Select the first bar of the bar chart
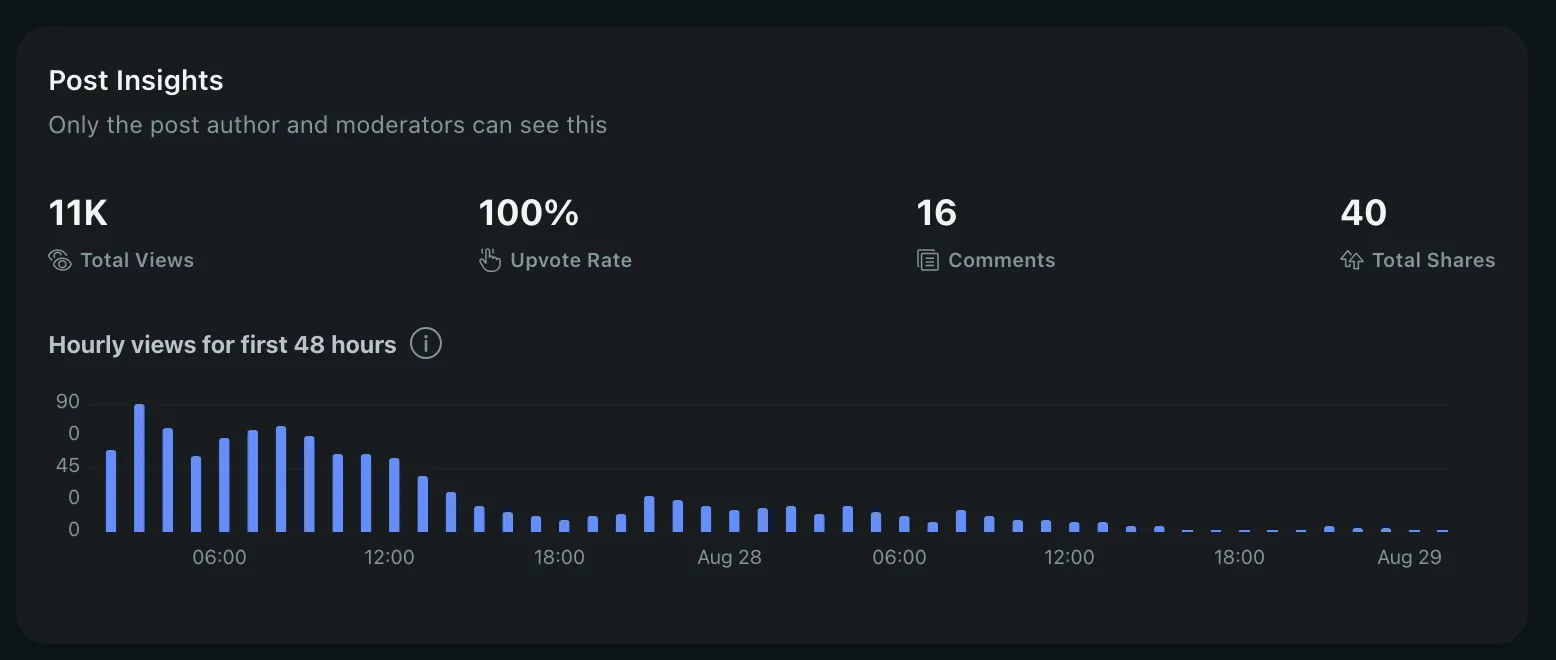This screenshot has width=1556, height=660. point(109,490)
